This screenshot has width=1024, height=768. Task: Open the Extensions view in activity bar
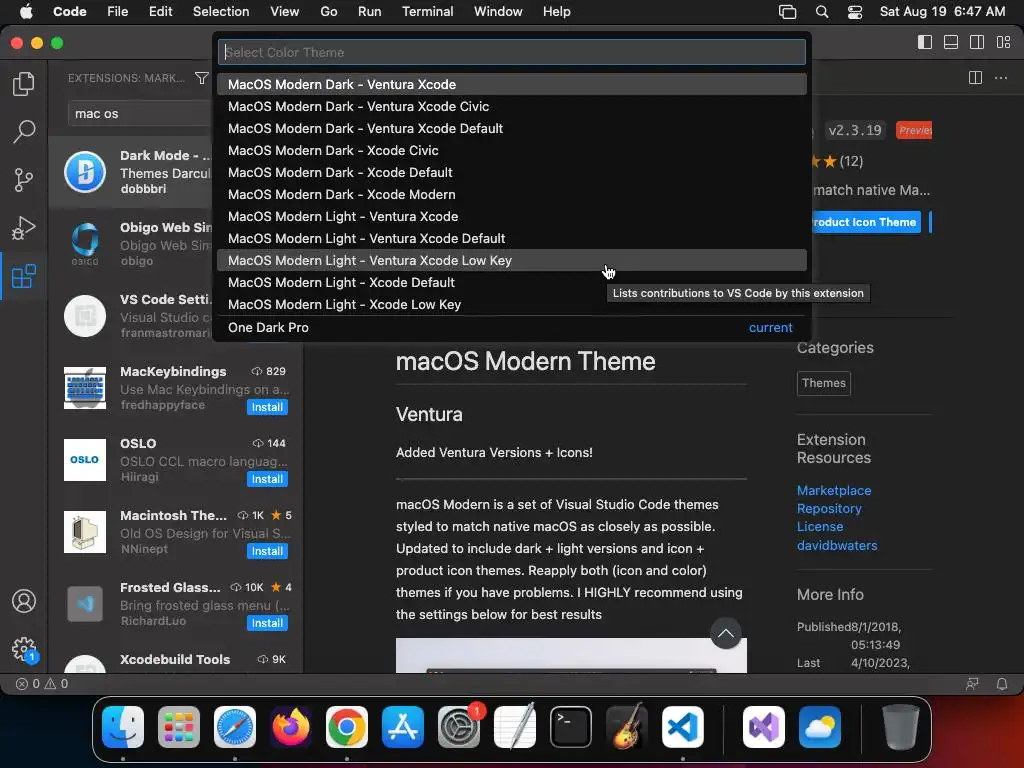(24, 276)
